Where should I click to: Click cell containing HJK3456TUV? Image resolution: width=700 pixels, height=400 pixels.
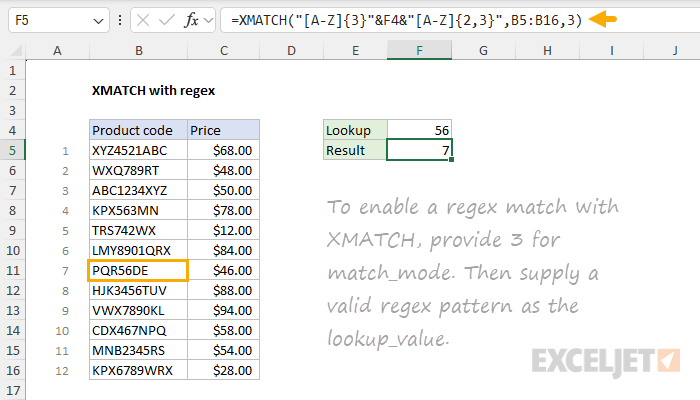(x=138, y=291)
